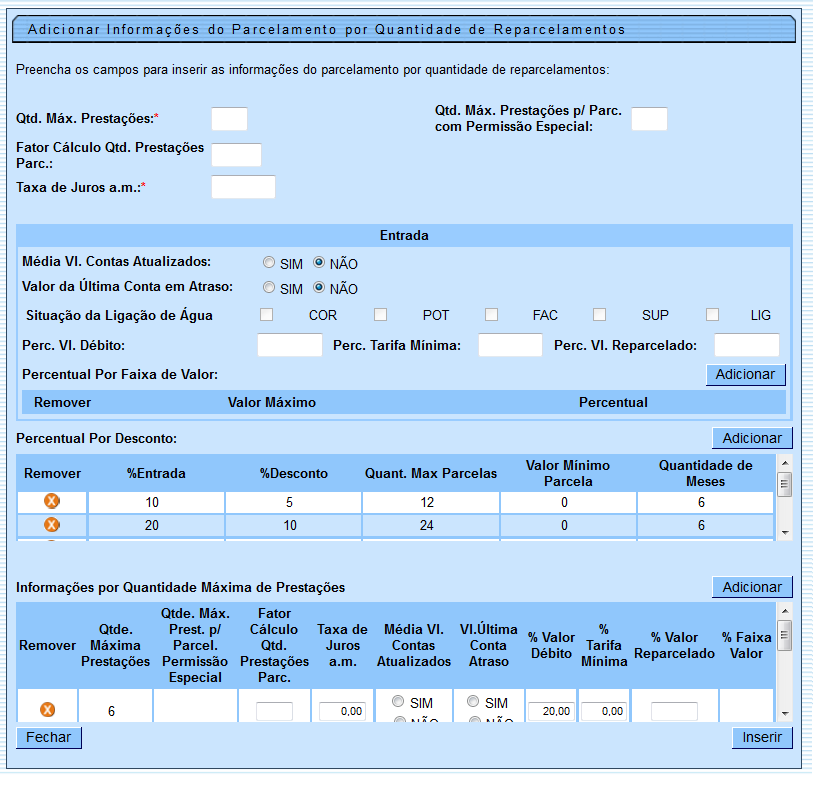
Task: Remove the row with 6 Máxima Prestações
Action: (x=47, y=710)
